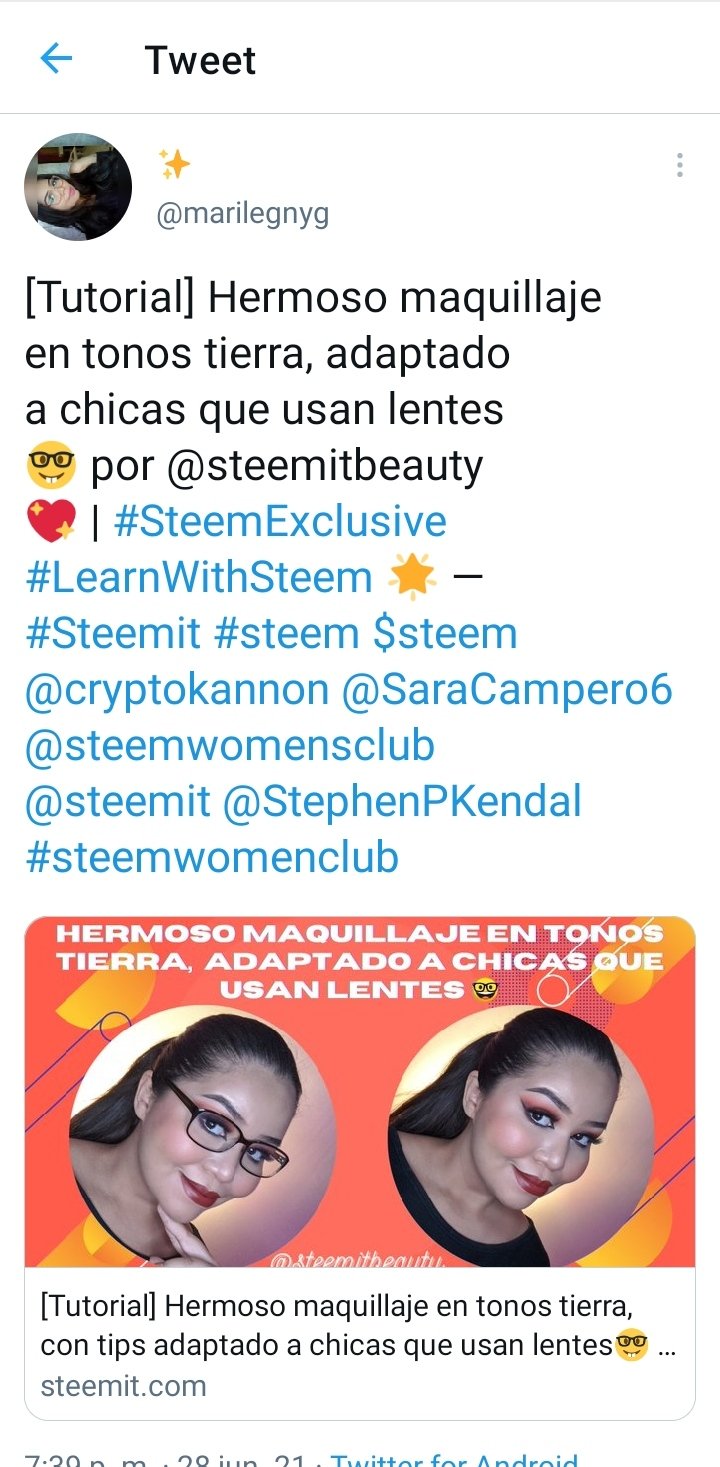720x1467 pixels.
Task: Open the #SteemExclusive hashtag
Action: pos(280,522)
